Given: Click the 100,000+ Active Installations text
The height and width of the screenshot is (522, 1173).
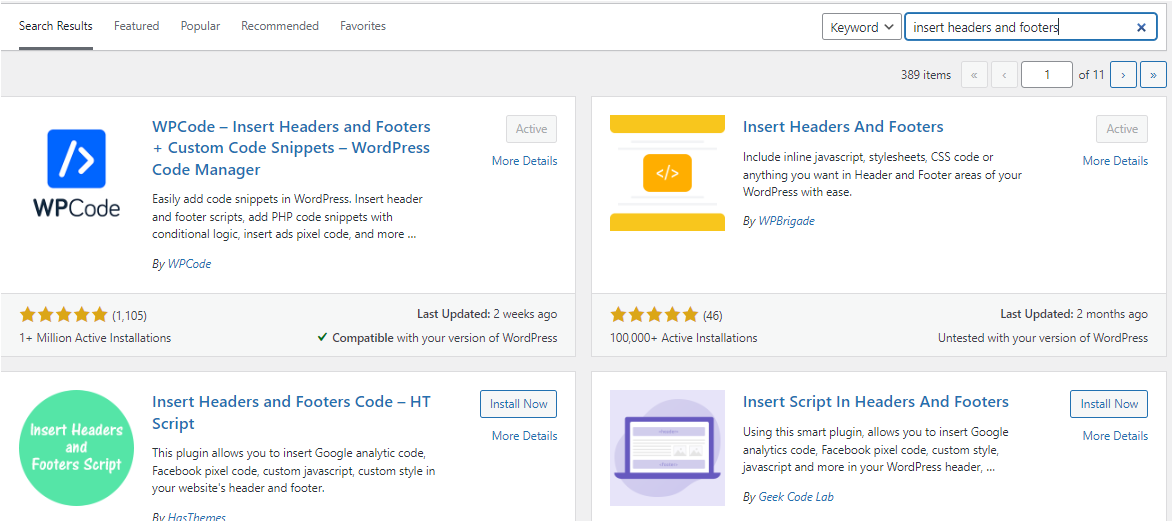Looking at the screenshot, I should tap(684, 338).
